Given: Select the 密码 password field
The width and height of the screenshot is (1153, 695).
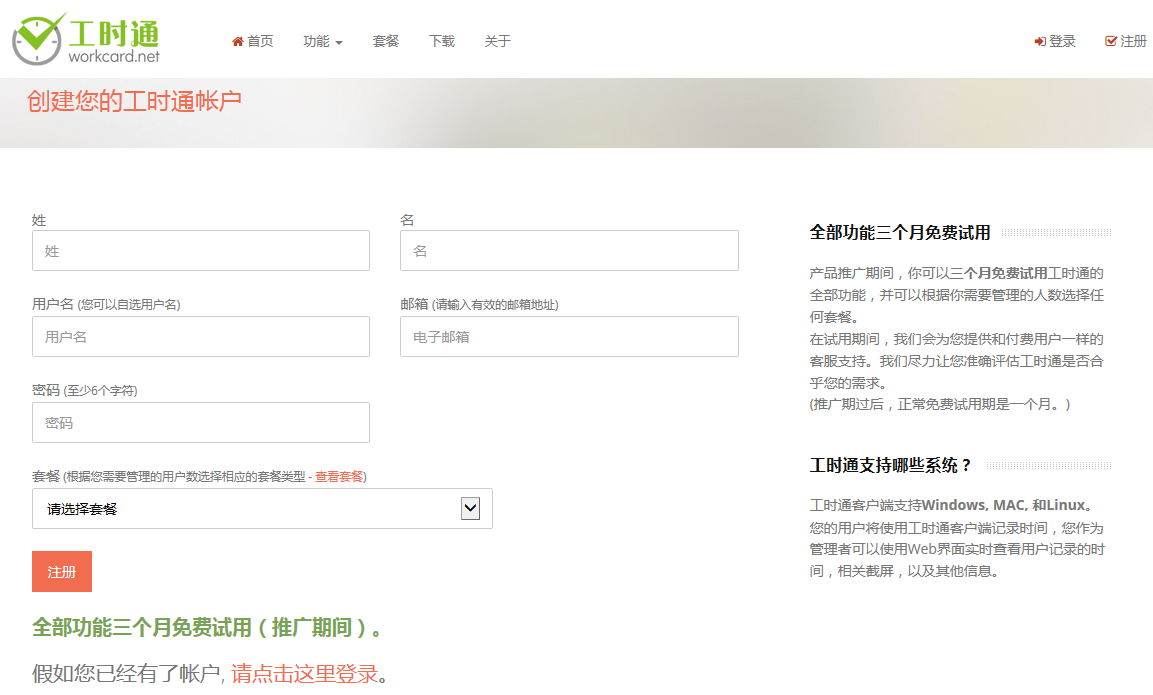Looking at the screenshot, I should coord(201,423).
